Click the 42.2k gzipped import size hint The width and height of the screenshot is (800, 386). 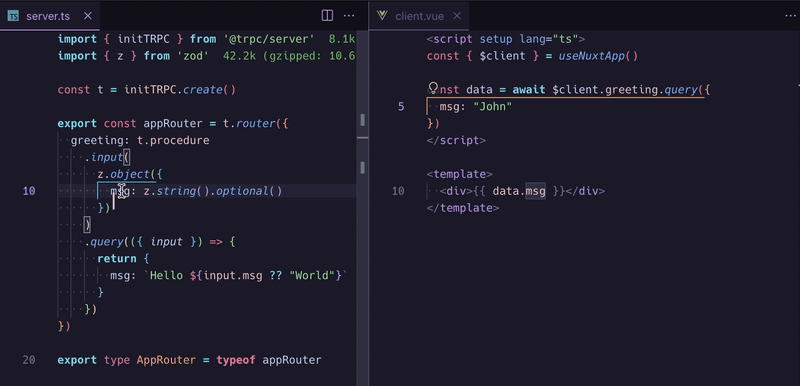289,56
